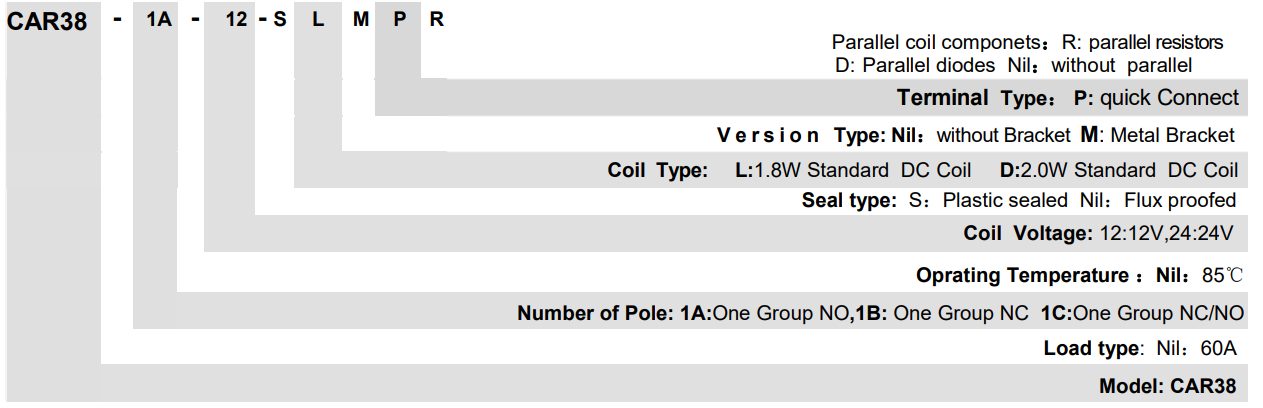Select the 1A segment in the part number
Image resolution: width=1263 pixels, height=408 pixels.
(159, 21)
